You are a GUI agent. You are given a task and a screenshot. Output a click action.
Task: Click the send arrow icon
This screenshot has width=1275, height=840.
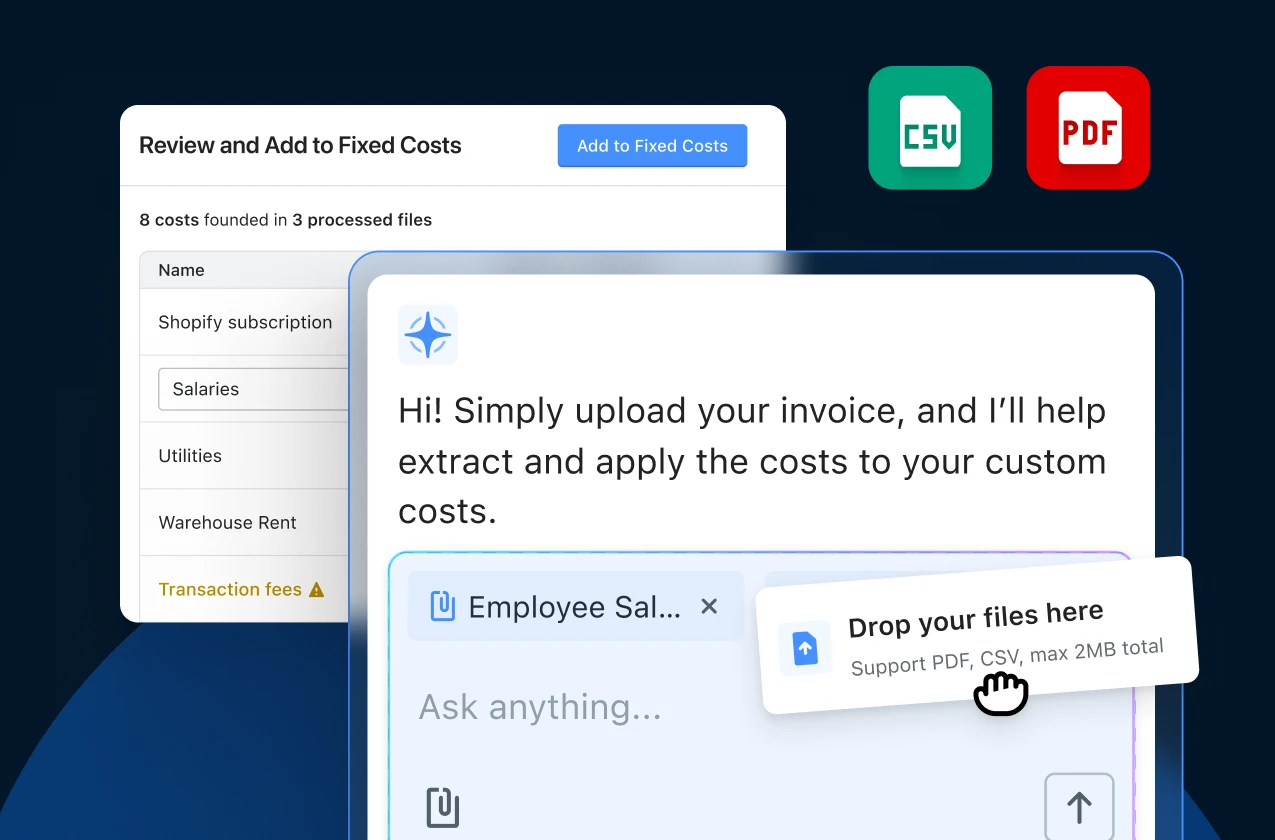(x=1079, y=807)
